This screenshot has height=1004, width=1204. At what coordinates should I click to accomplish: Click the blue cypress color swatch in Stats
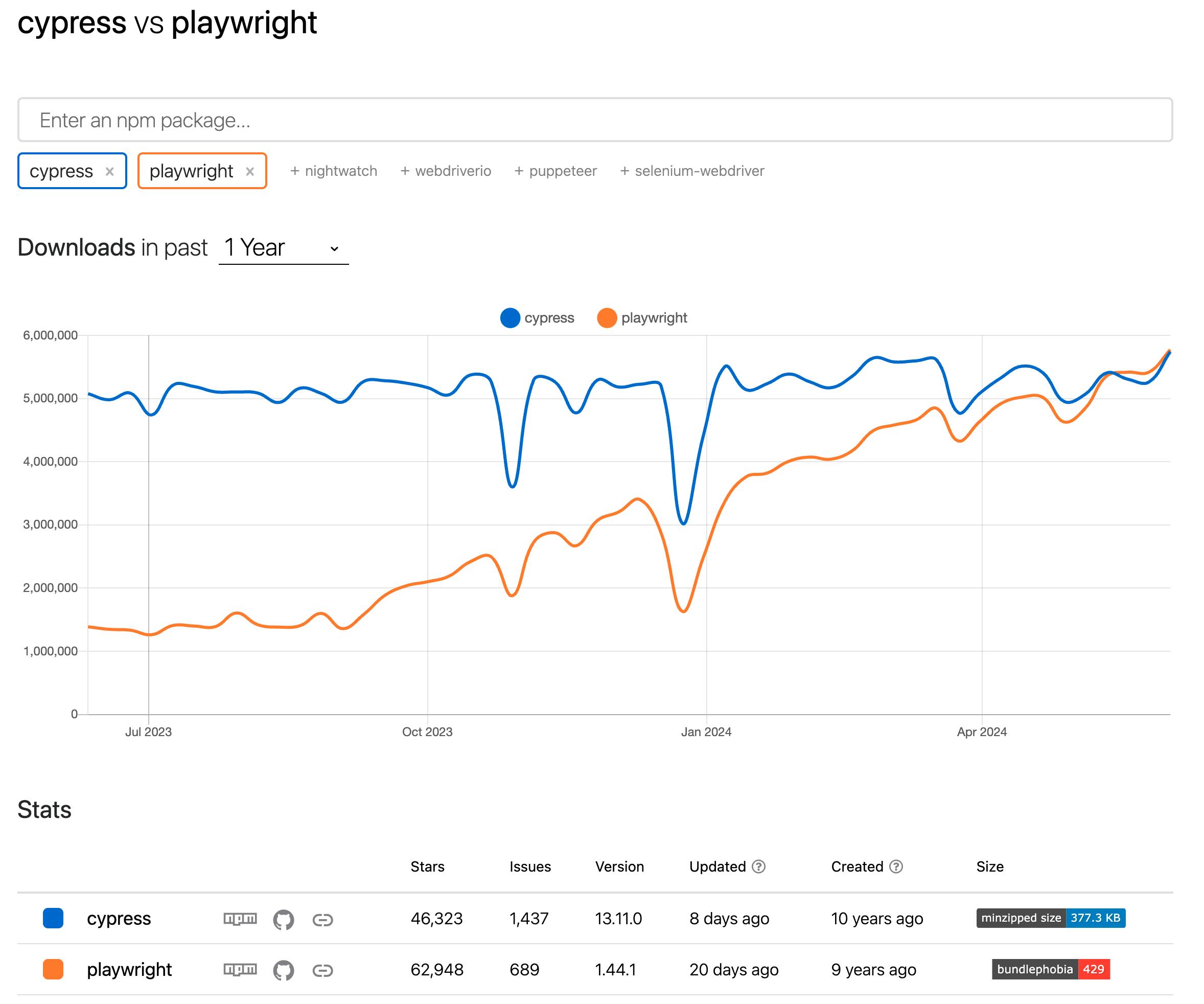pos(53,918)
